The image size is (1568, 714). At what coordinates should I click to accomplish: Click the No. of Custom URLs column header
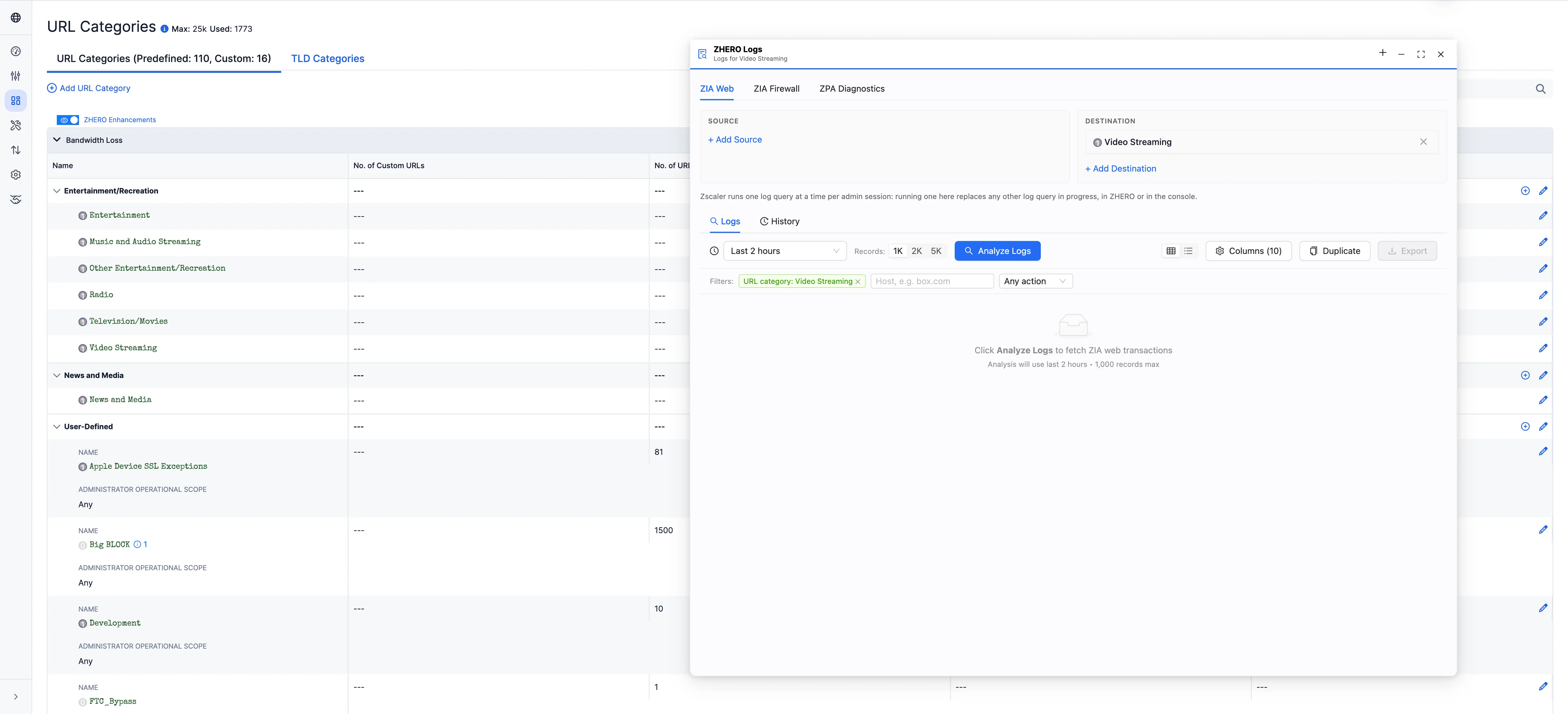(389, 166)
